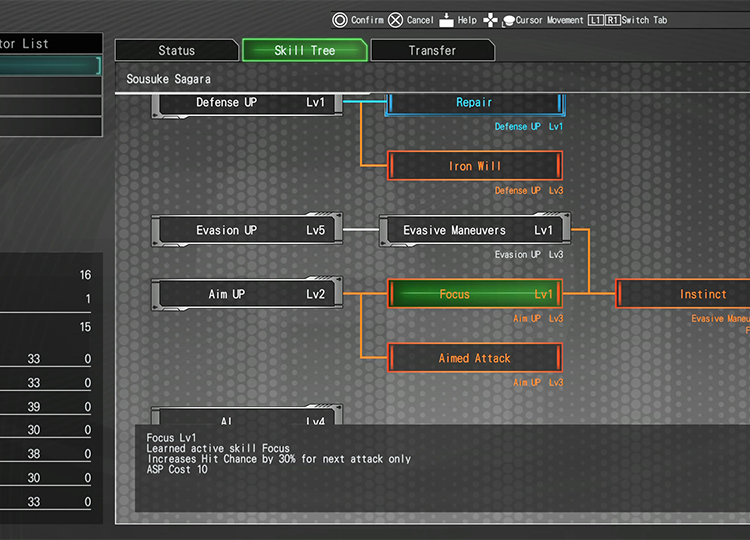The width and height of the screenshot is (750, 540).
Task: Click the highlighted entry in operator list
Action: [50, 66]
